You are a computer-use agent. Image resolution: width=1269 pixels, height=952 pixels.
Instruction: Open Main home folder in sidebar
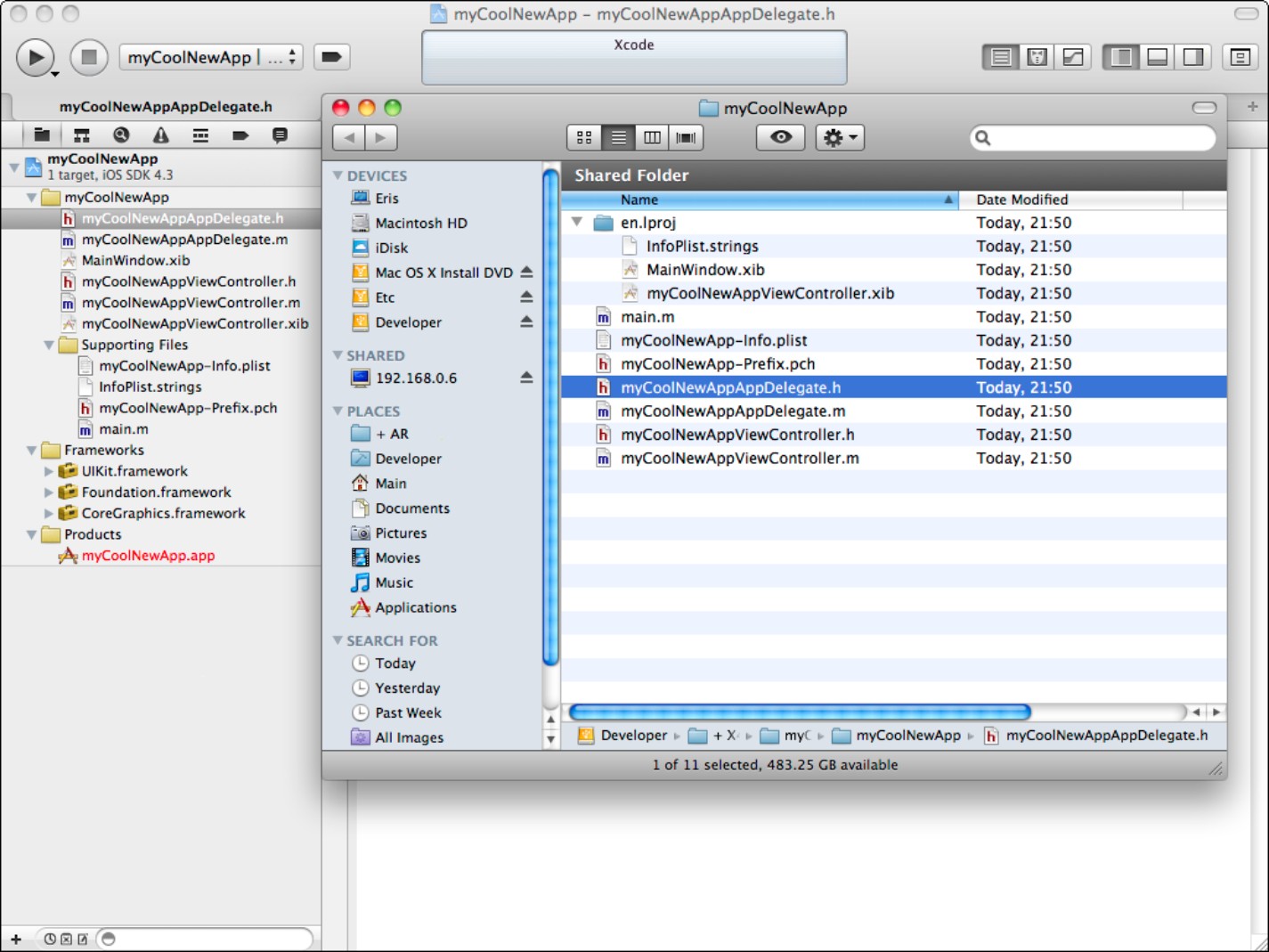point(390,484)
